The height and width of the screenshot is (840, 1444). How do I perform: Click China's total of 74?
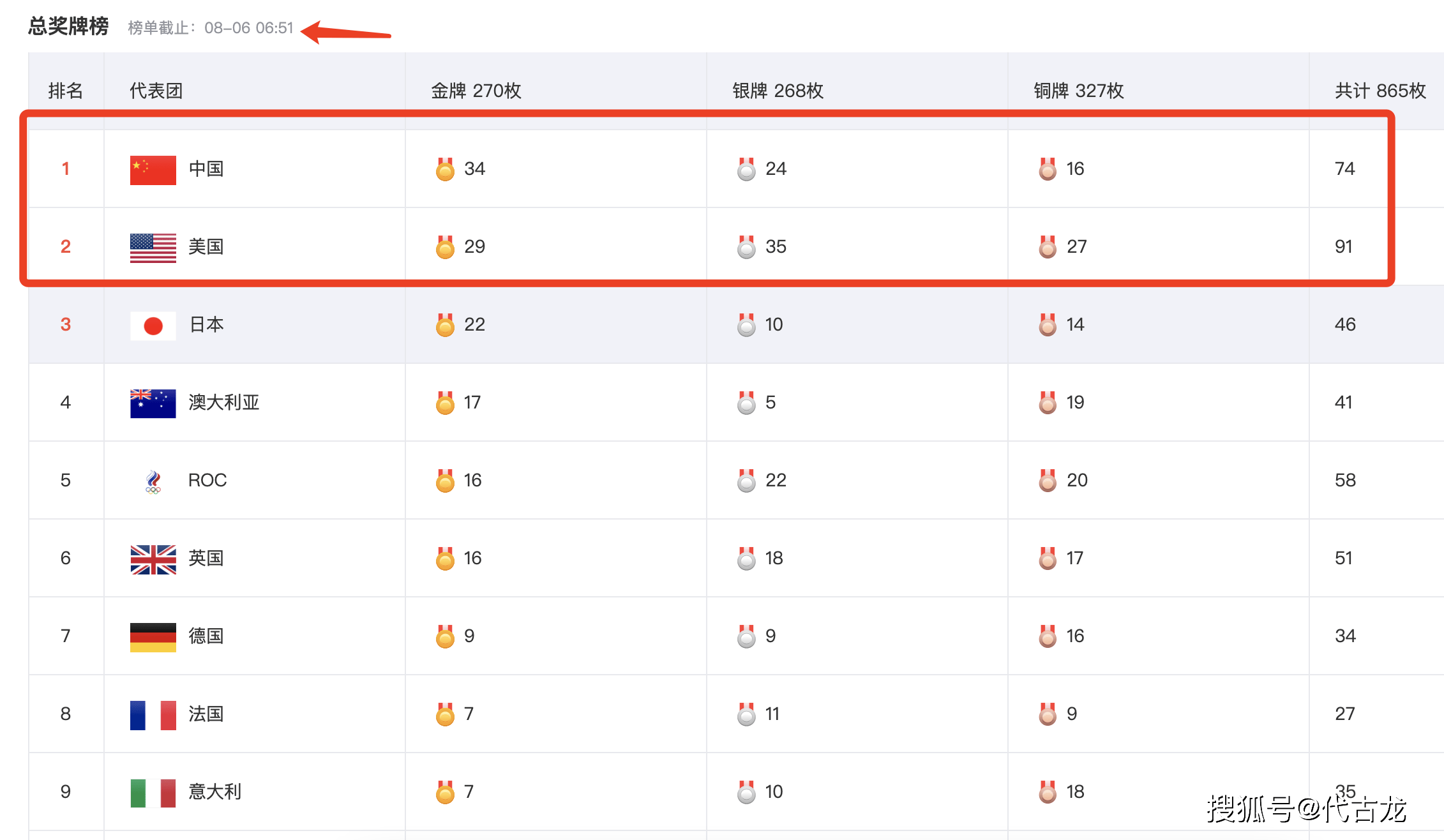click(1345, 169)
